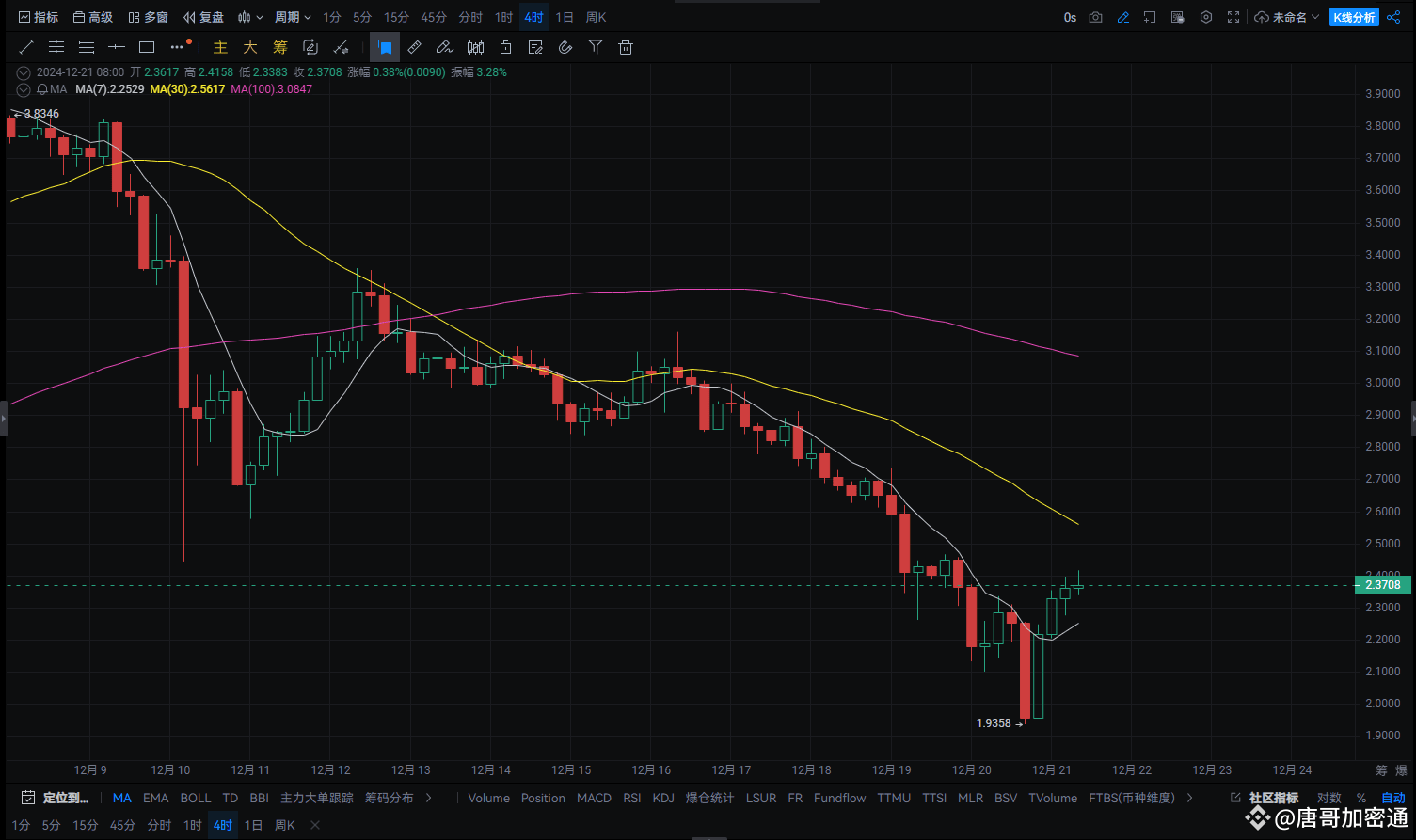Toggle 自动 auto price scale
This screenshot has height=840, width=1416.
tap(1393, 798)
